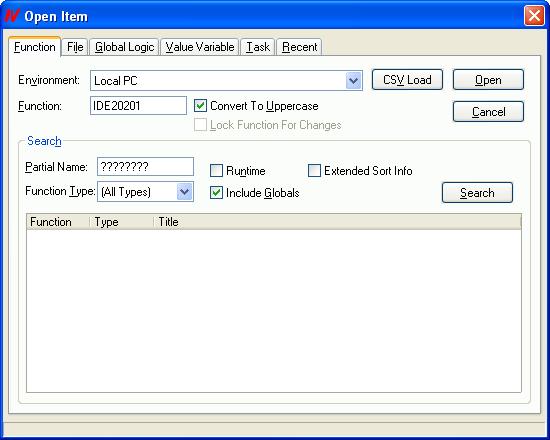Close the Open Item dialog
This screenshot has height=440, width=550.
pyautogui.click(x=534, y=16)
